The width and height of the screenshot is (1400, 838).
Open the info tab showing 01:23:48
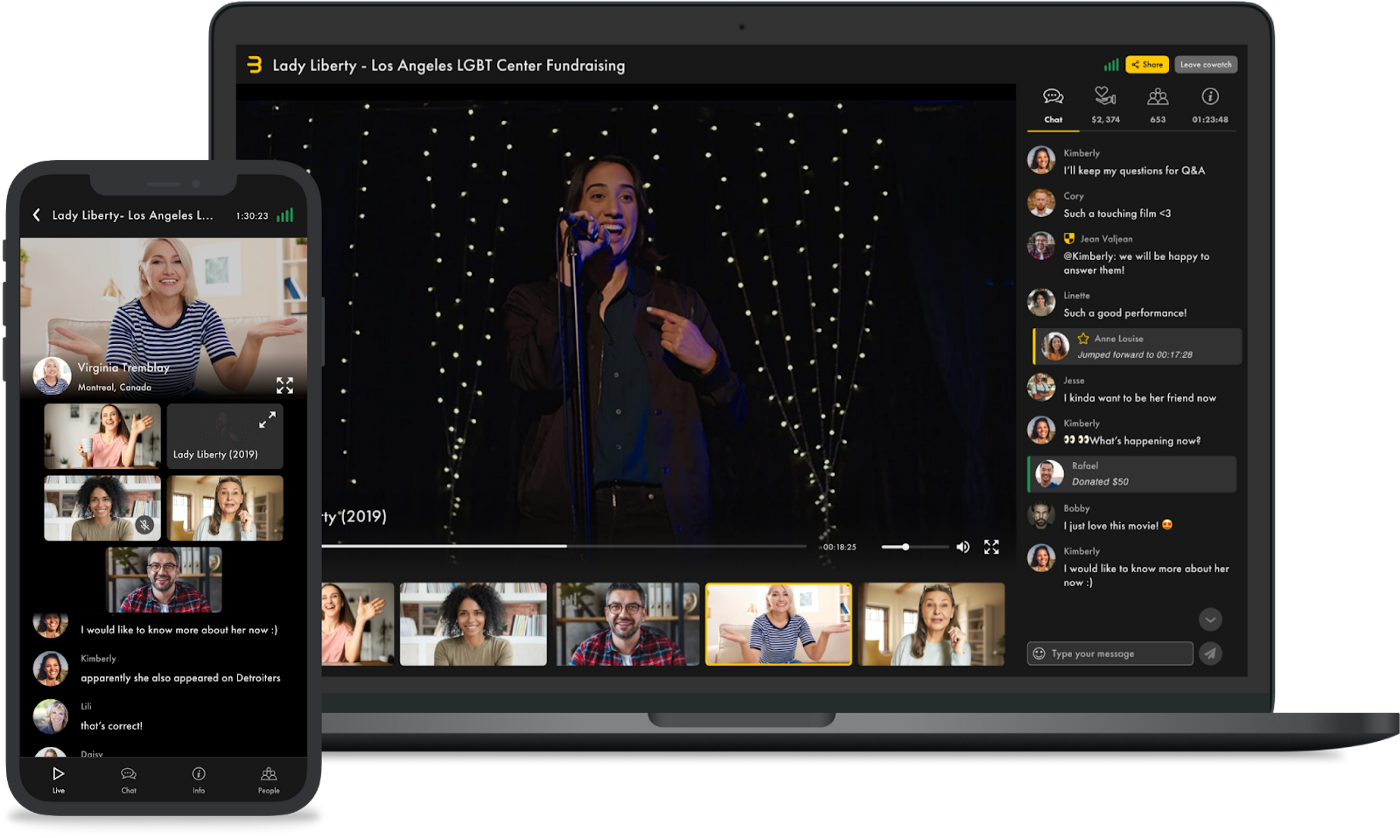point(1210,106)
